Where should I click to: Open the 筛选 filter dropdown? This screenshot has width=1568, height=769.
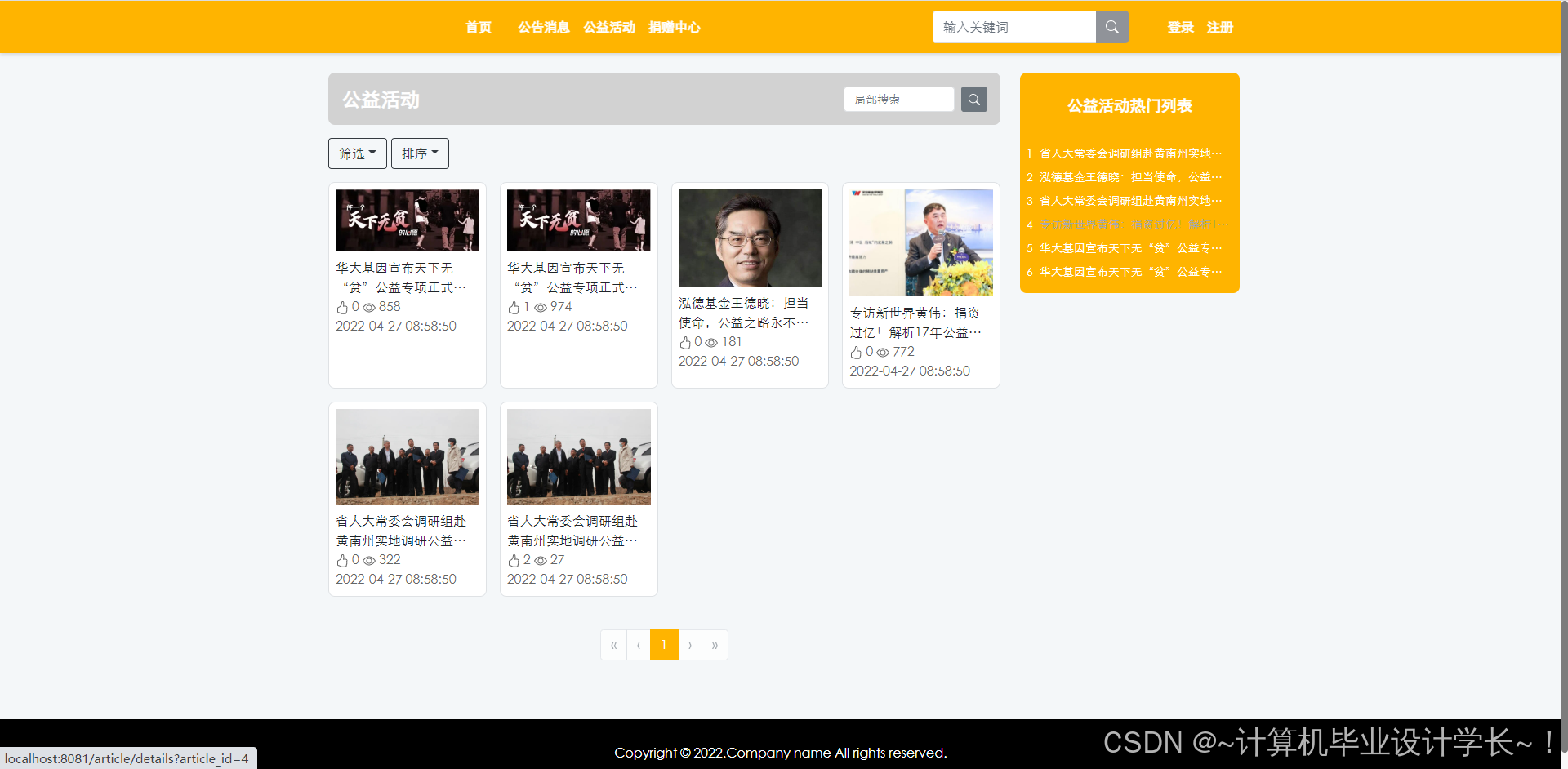pos(358,153)
